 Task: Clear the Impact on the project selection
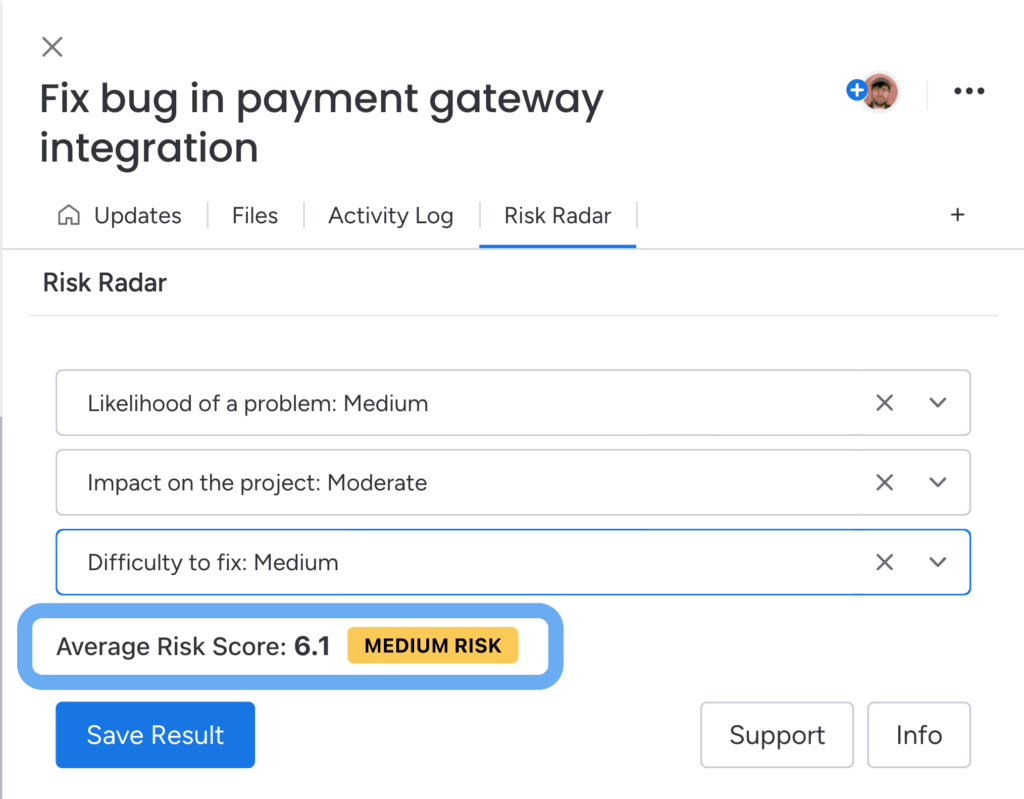coord(884,482)
